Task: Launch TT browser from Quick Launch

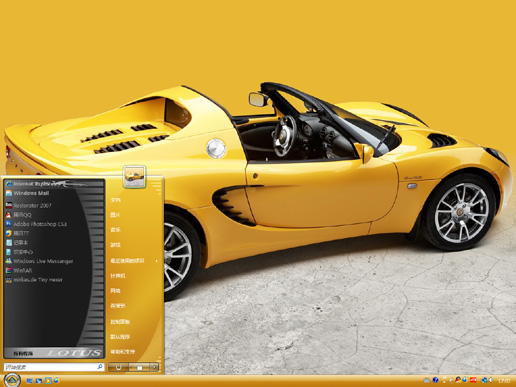Action: click(57, 380)
